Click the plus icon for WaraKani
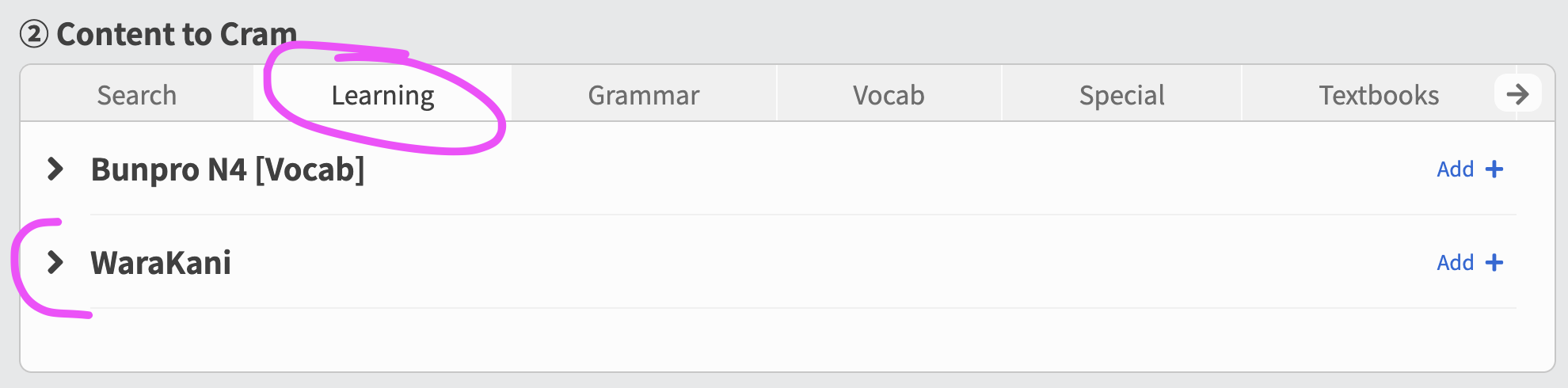Viewport: 1568px width, 388px height. click(x=1494, y=263)
